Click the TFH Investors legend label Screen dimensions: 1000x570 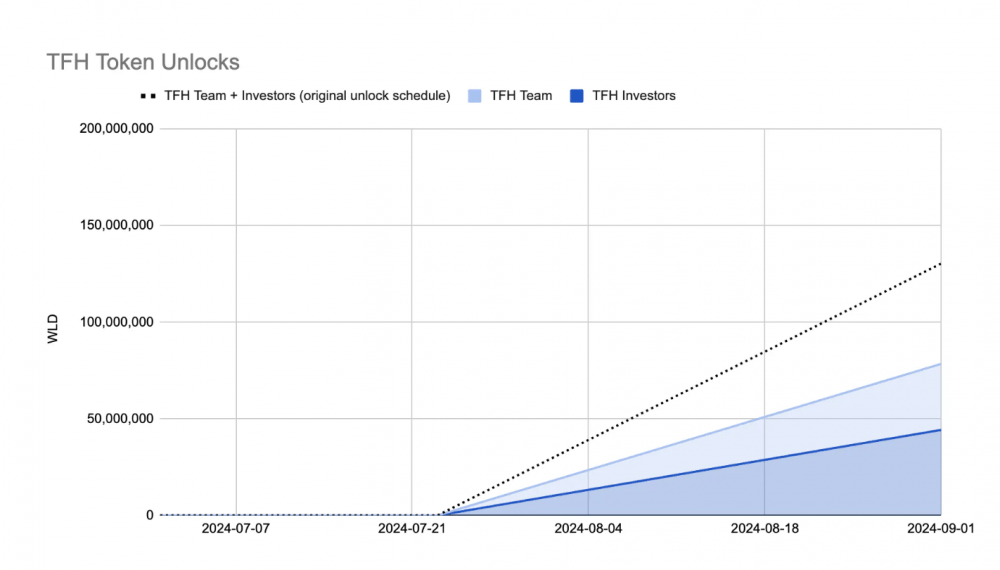[x=633, y=96]
